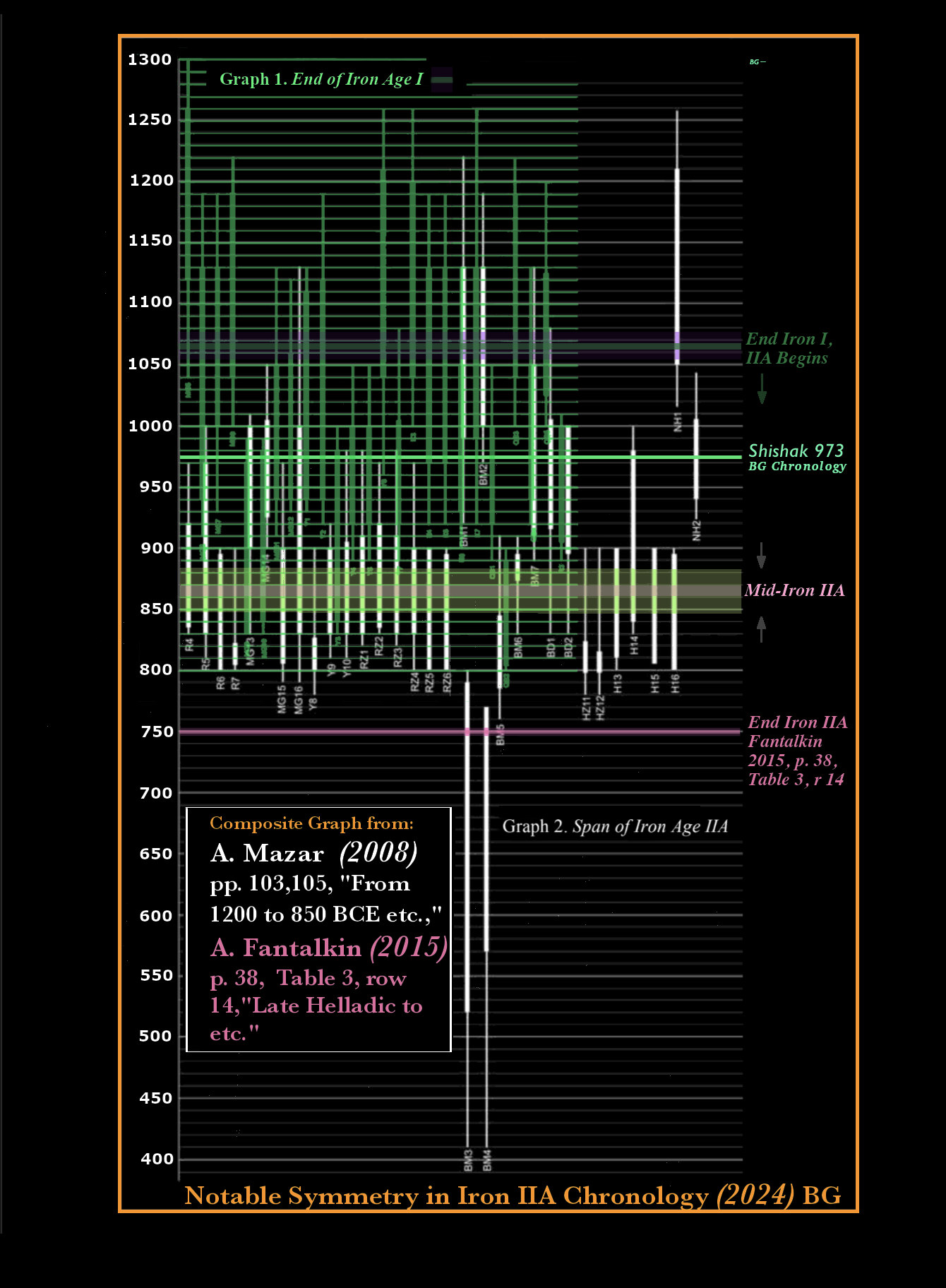Click the Y8 sample label

click(x=313, y=703)
